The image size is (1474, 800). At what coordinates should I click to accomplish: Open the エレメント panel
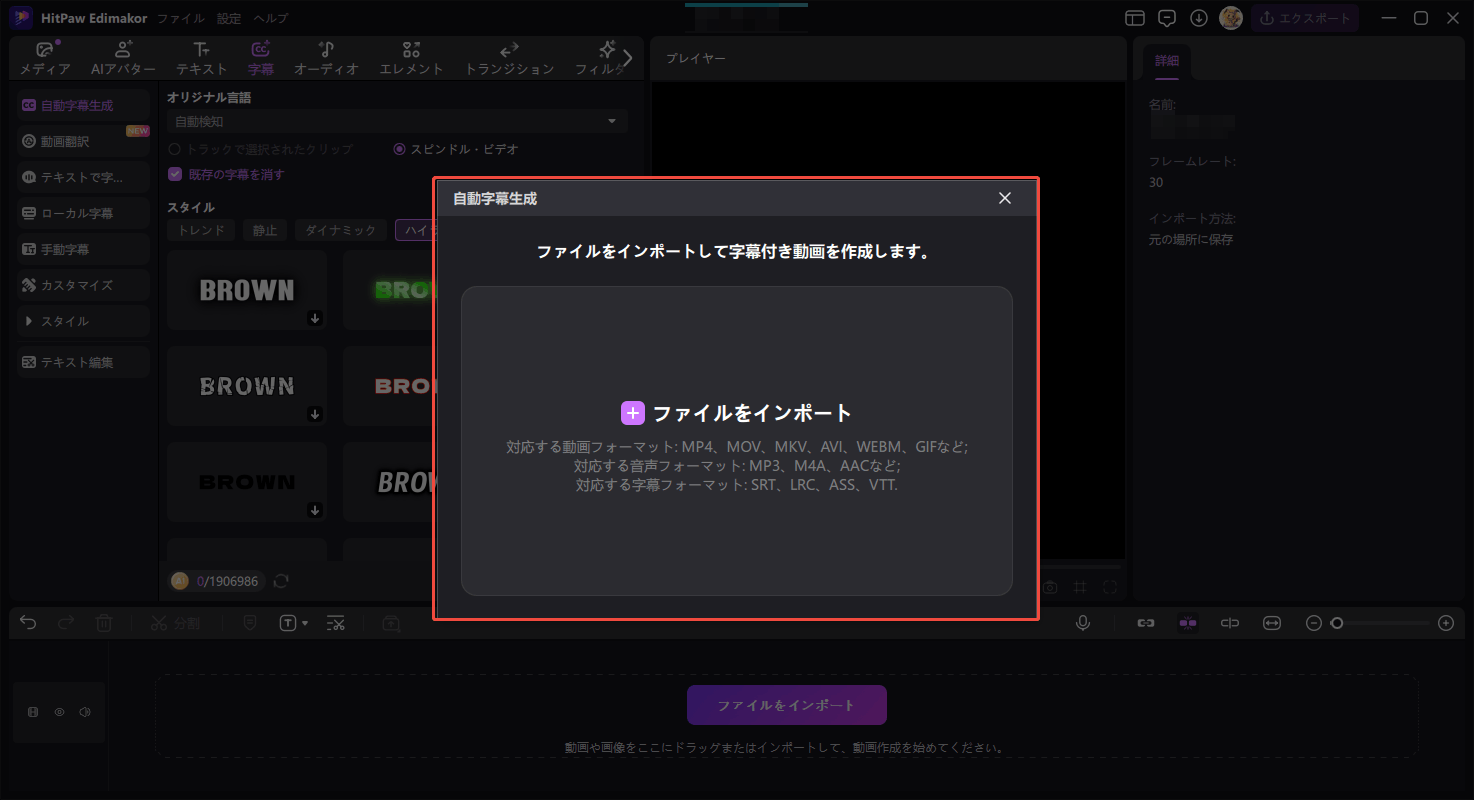[411, 57]
